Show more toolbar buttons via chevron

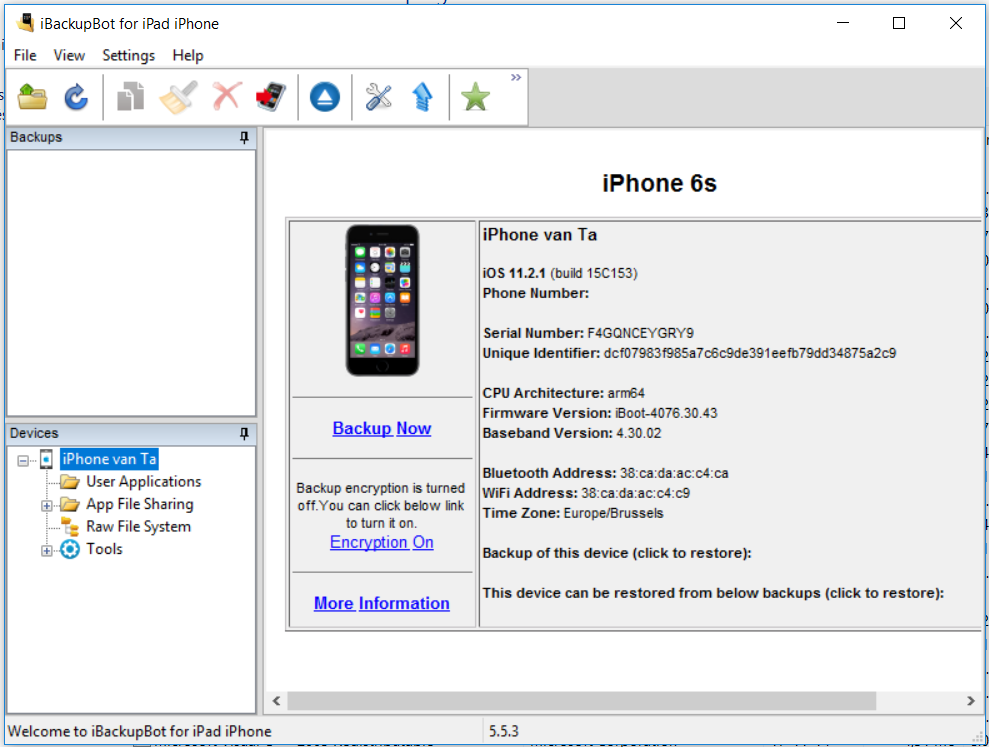coord(516,78)
